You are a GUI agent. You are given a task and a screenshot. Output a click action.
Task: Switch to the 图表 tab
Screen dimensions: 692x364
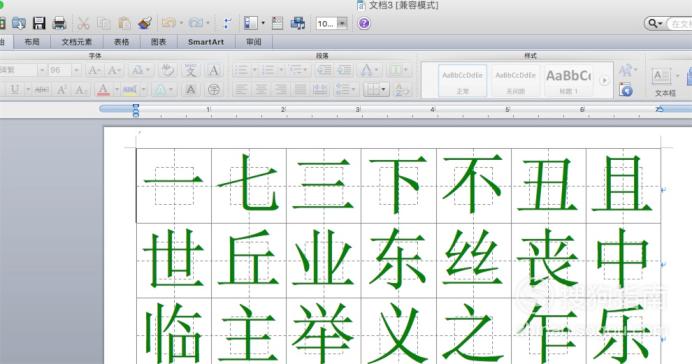[158, 42]
